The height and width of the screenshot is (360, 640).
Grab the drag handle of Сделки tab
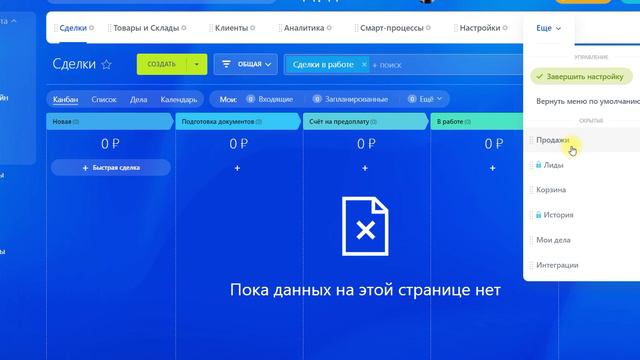tap(56, 28)
